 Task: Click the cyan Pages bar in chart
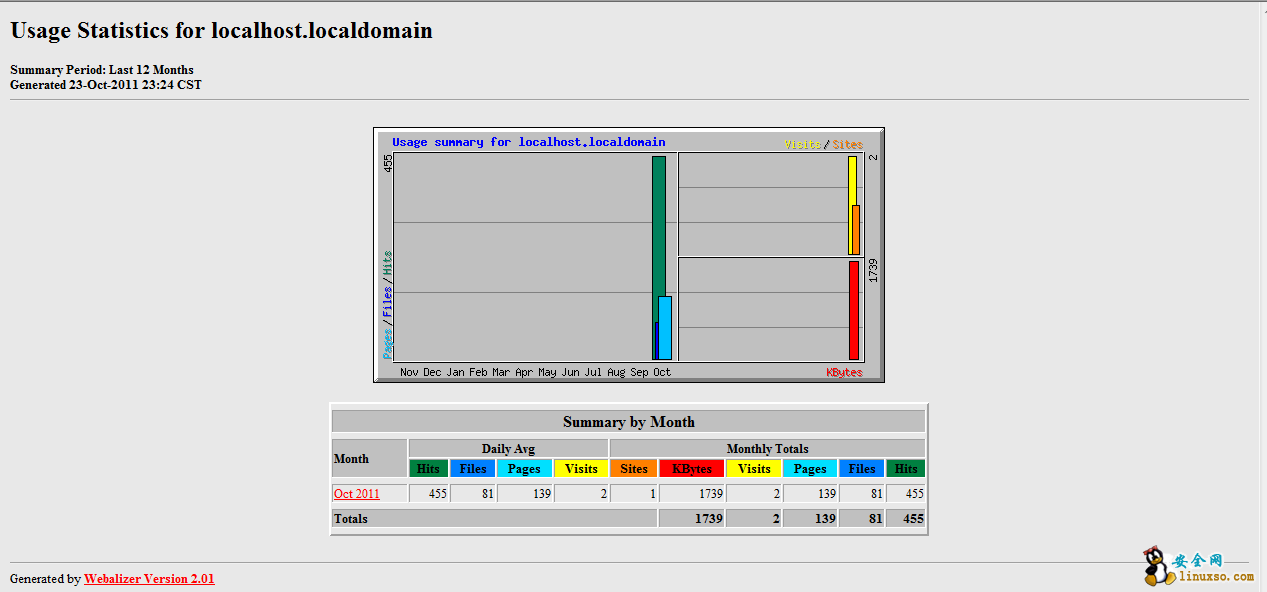pyautogui.click(x=666, y=328)
